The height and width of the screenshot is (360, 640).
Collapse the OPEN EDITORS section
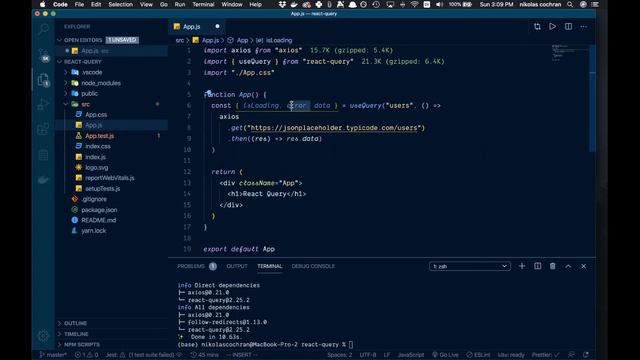click(x=82, y=40)
